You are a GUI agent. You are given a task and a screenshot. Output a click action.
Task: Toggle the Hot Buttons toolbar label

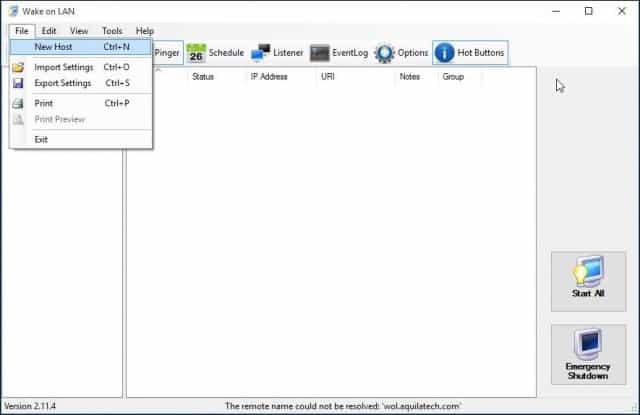coord(480,53)
